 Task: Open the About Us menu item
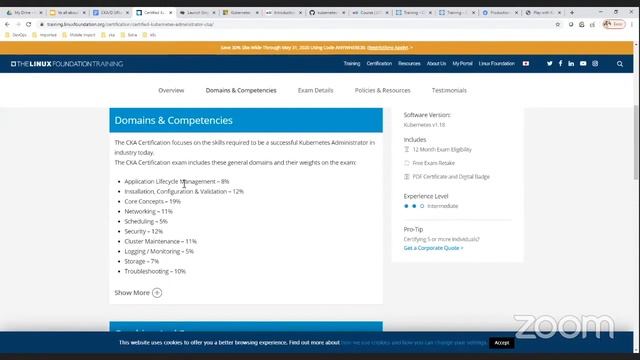[x=436, y=64]
